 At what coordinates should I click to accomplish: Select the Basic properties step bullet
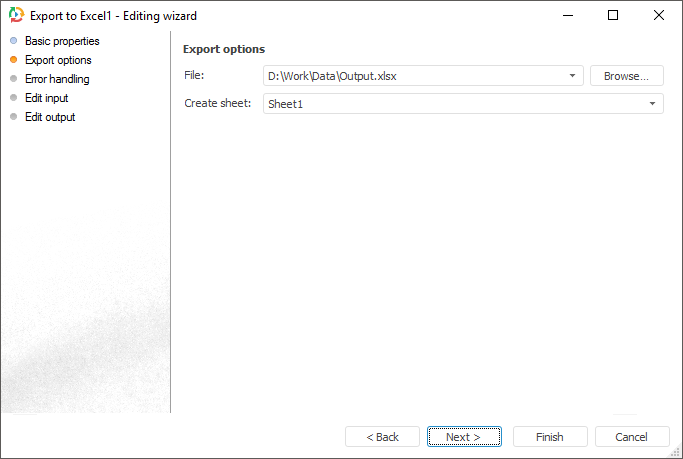coord(13,41)
